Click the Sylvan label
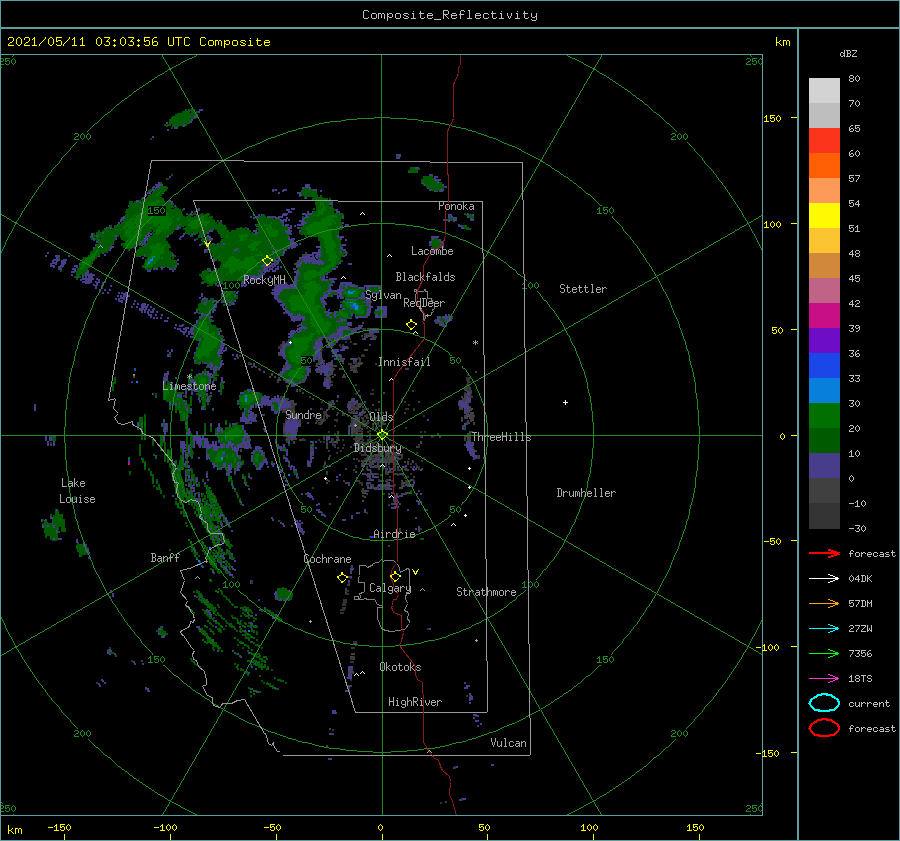Screen dimensions: 900x841 [x=383, y=295]
